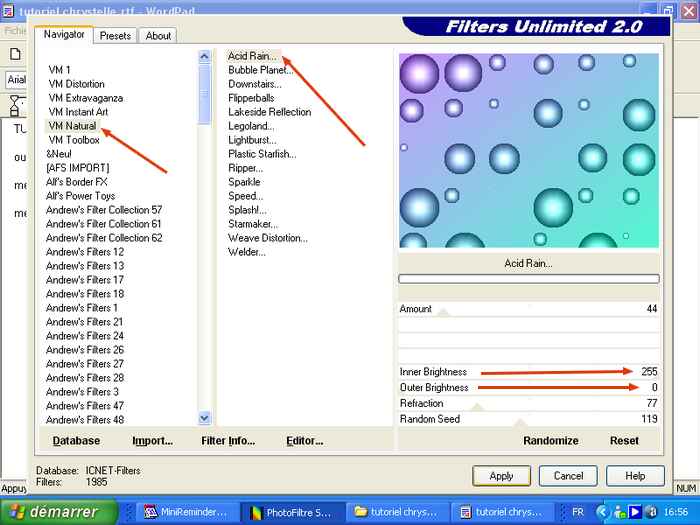Select Alf's Border FX category

tap(76, 182)
